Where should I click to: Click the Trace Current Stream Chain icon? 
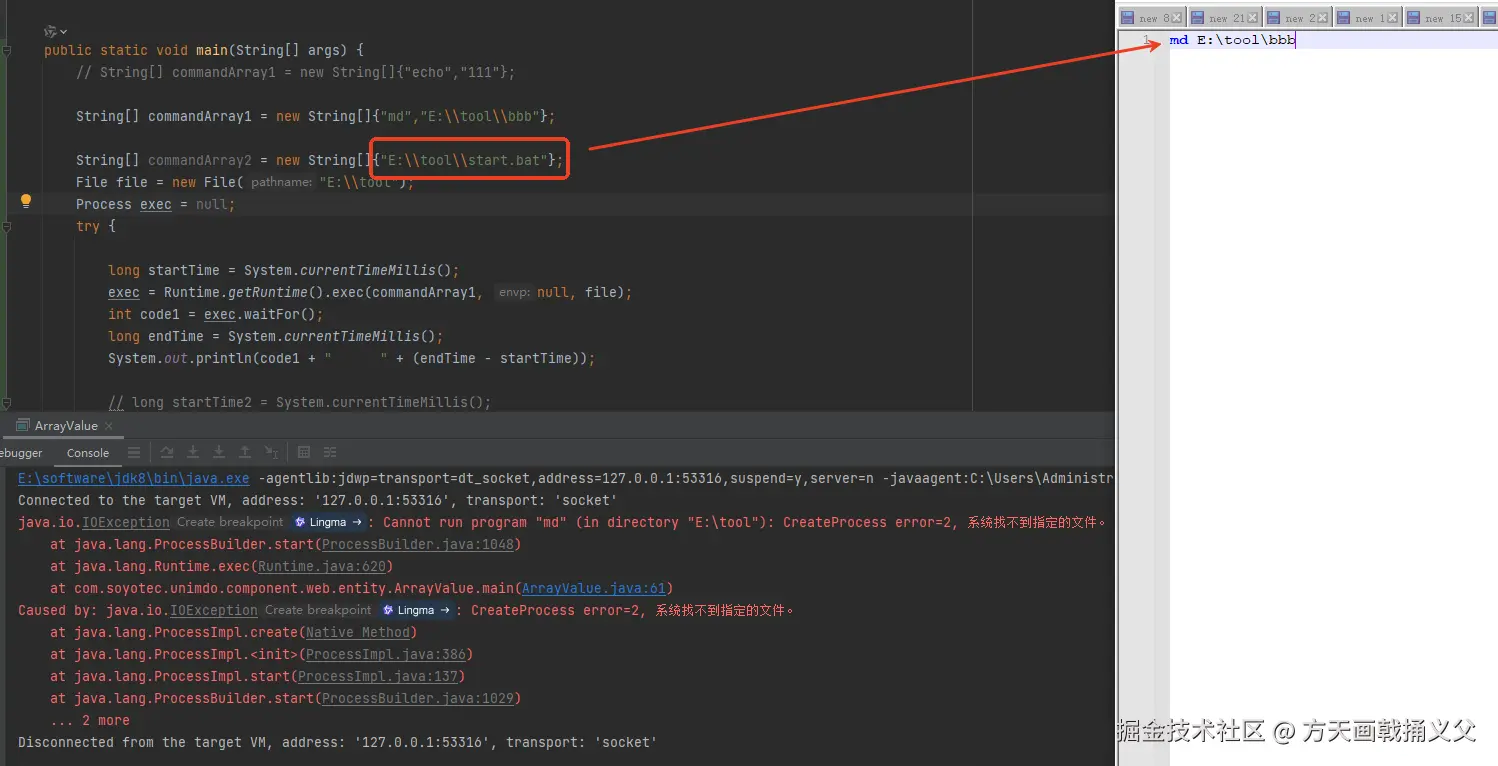coord(330,452)
